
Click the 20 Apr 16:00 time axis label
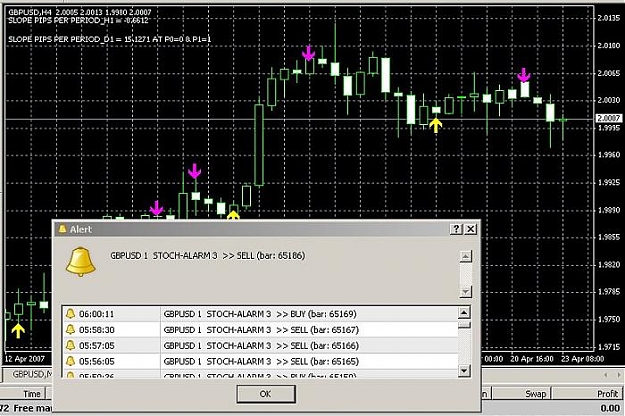pyautogui.click(x=532, y=359)
